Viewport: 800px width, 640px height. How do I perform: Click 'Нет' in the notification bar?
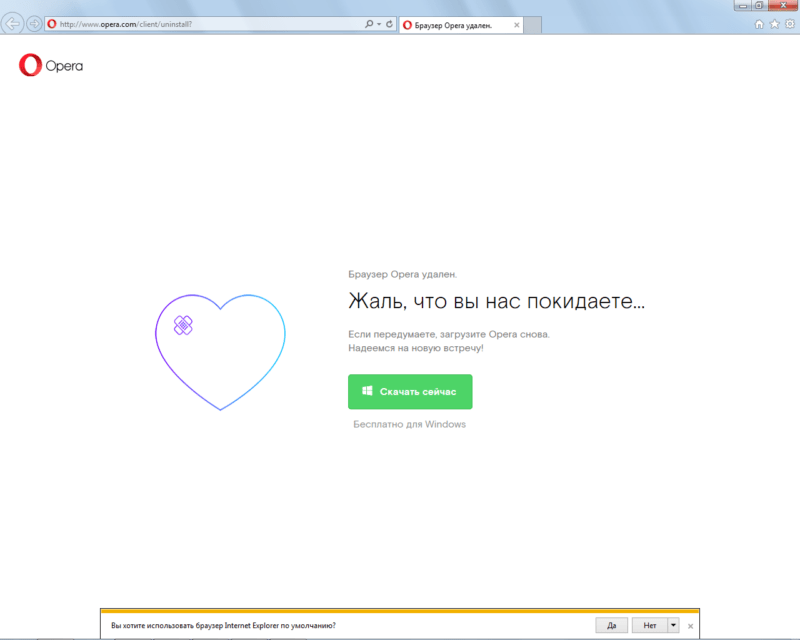(x=650, y=625)
